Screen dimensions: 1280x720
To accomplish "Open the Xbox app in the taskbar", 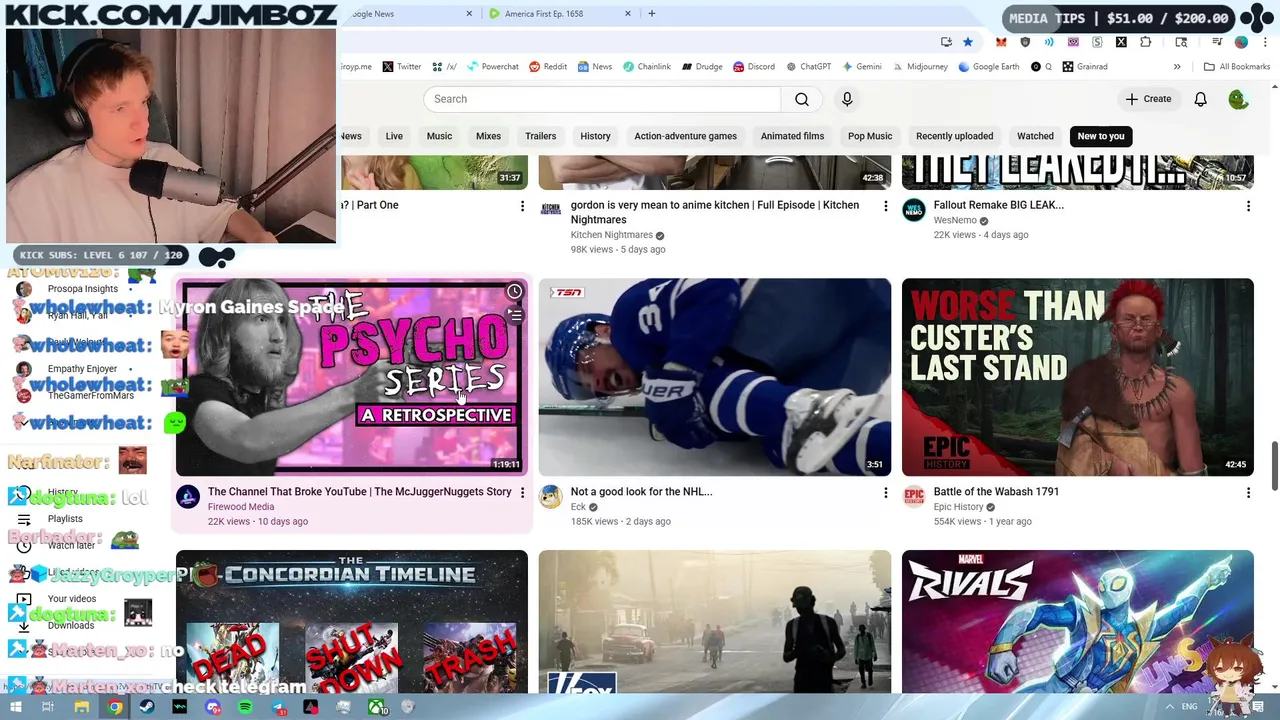I will click(x=376, y=707).
